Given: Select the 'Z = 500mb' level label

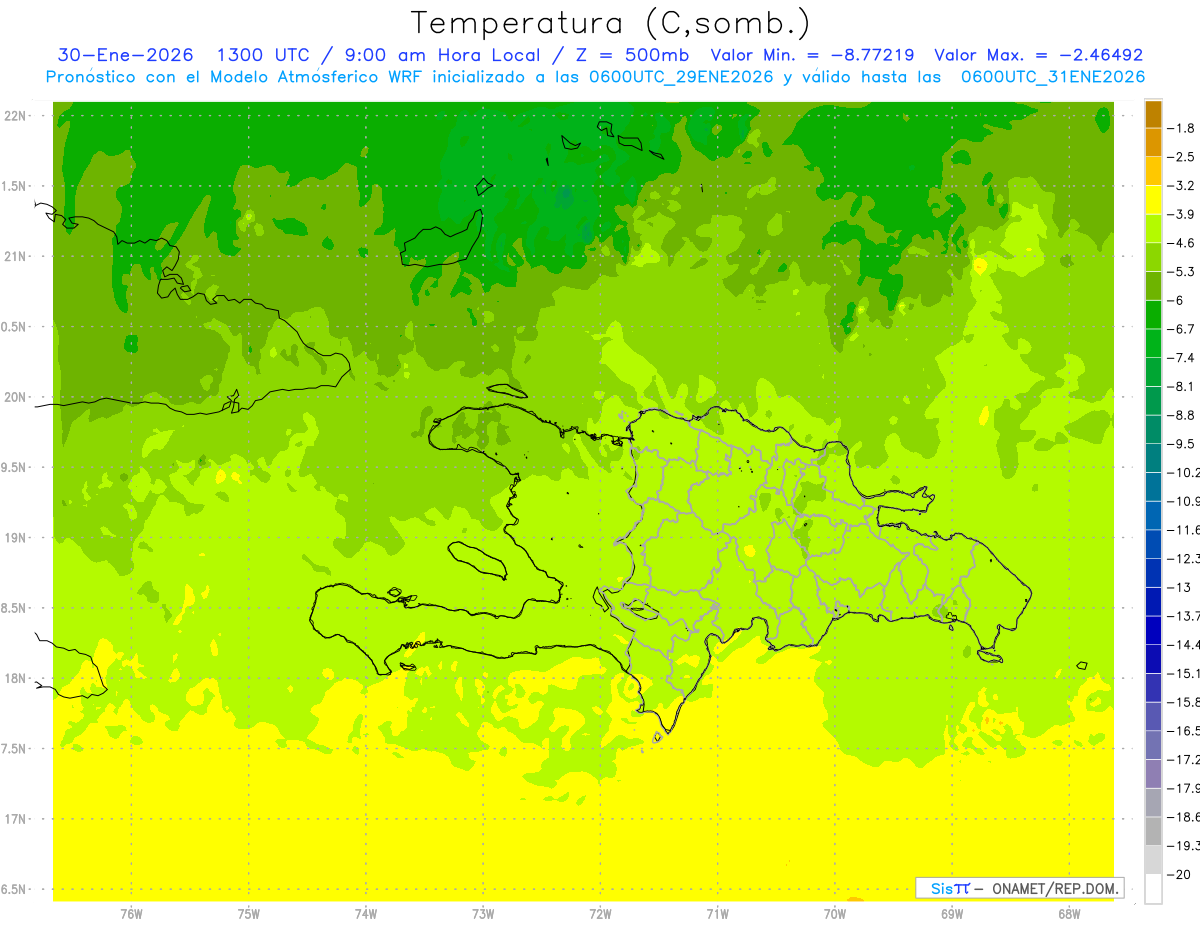Looking at the screenshot, I should (634, 55).
